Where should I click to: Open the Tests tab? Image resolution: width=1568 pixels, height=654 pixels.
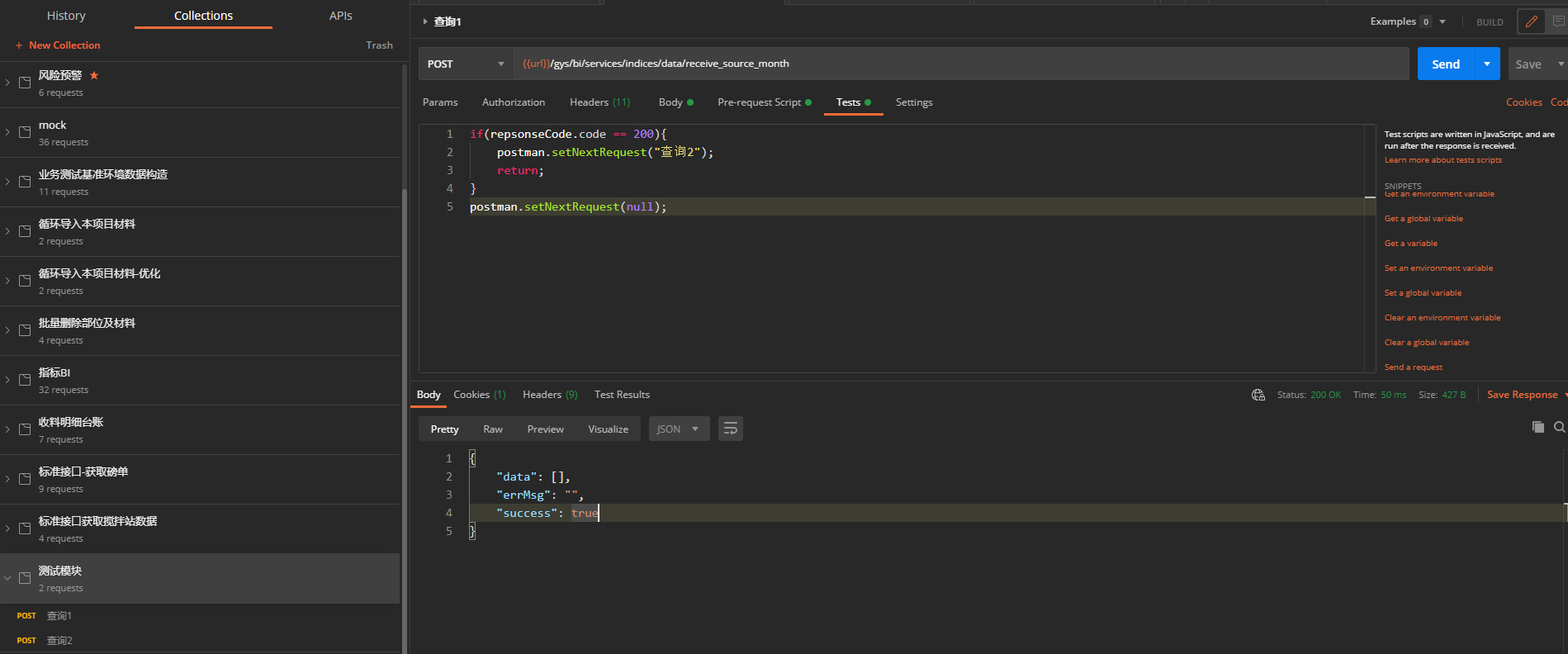point(853,102)
